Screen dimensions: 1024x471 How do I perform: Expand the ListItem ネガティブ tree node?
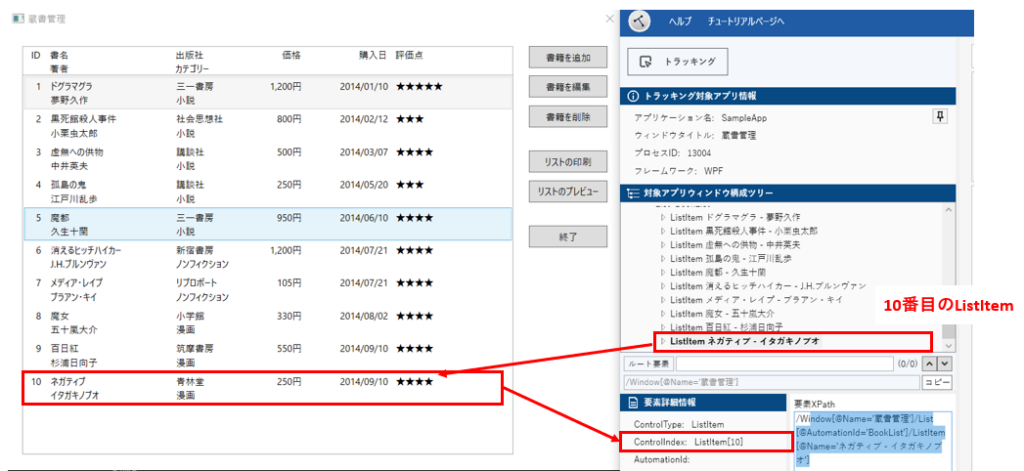pos(662,341)
